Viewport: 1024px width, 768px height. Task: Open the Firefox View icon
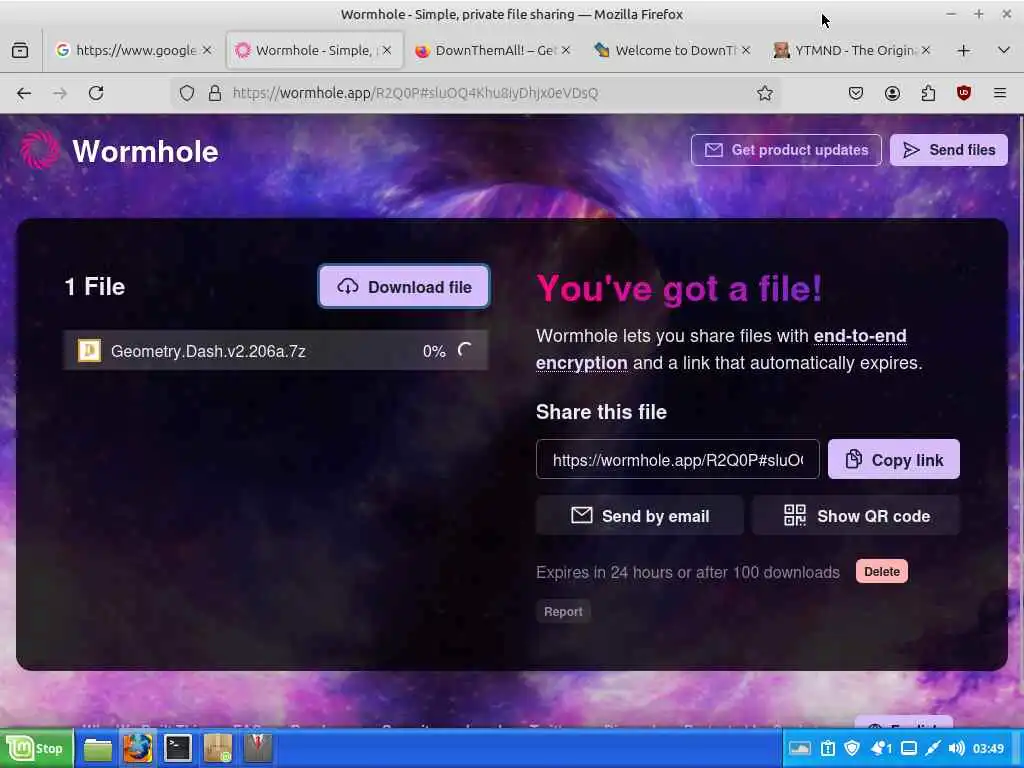20,50
